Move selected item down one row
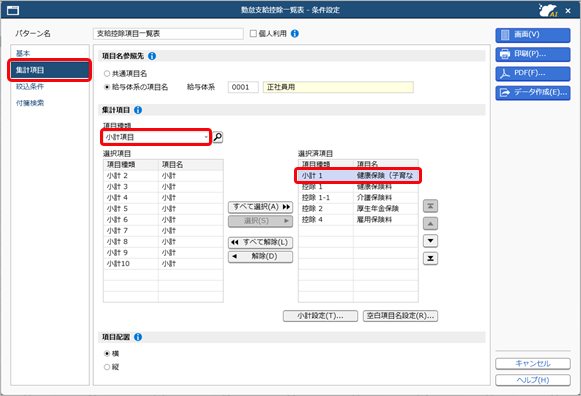Viewport: 581px width, 396px height. pyautogui.click(x=430, y=241)
